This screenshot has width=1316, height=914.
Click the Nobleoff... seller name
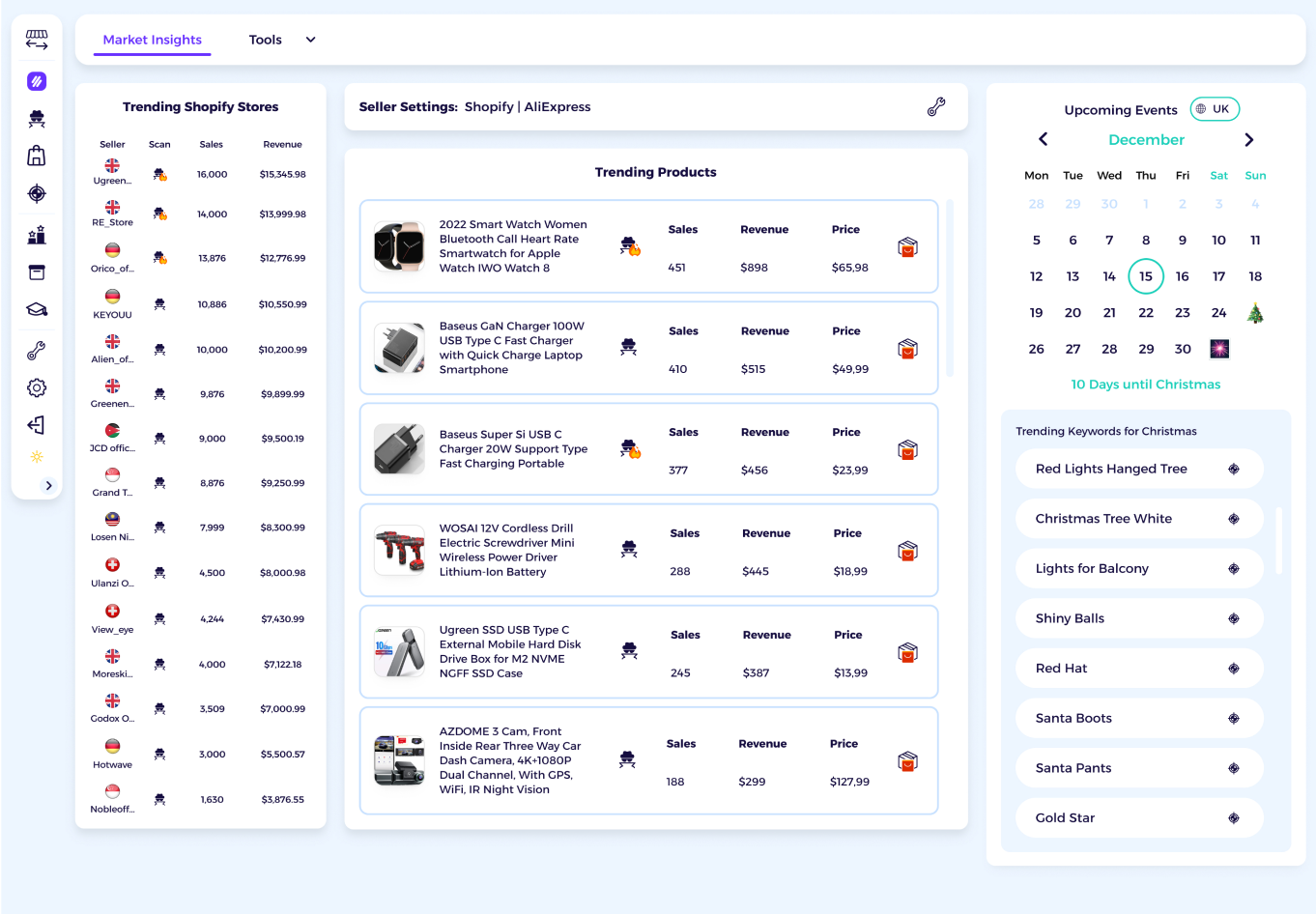112,810
